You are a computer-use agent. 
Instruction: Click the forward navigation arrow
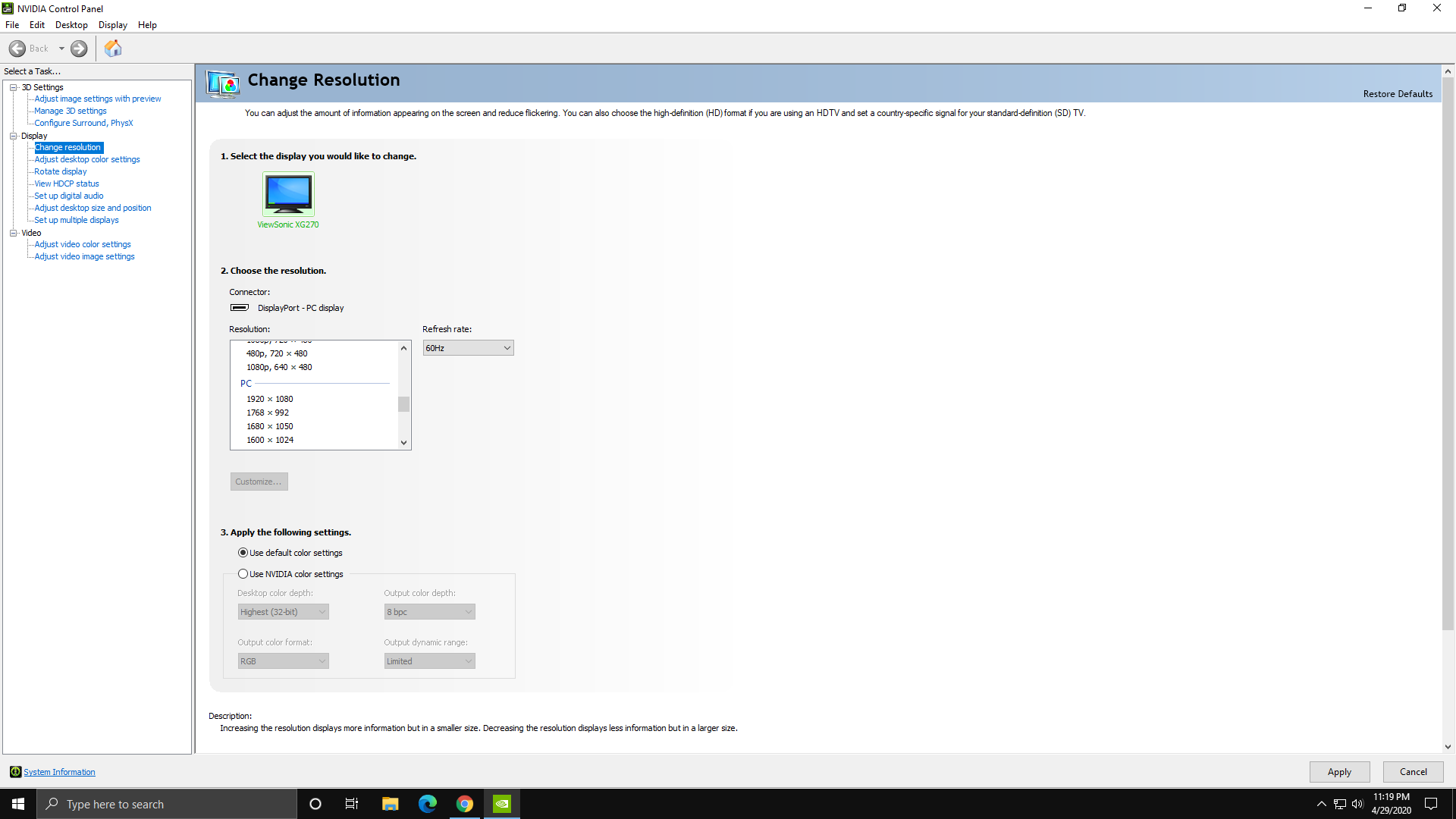tap(78, 48)
